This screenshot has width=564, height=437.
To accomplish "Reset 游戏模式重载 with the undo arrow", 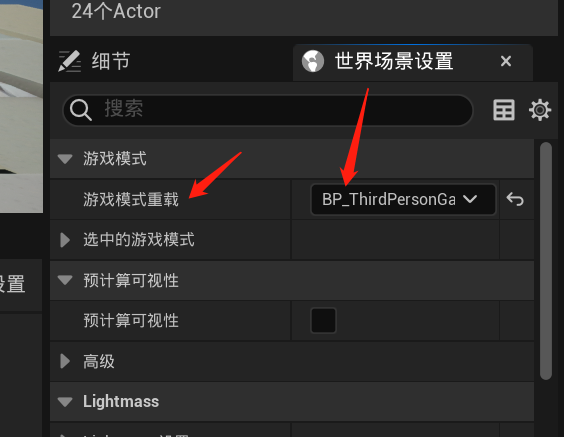I will click(x=515, y=199).
